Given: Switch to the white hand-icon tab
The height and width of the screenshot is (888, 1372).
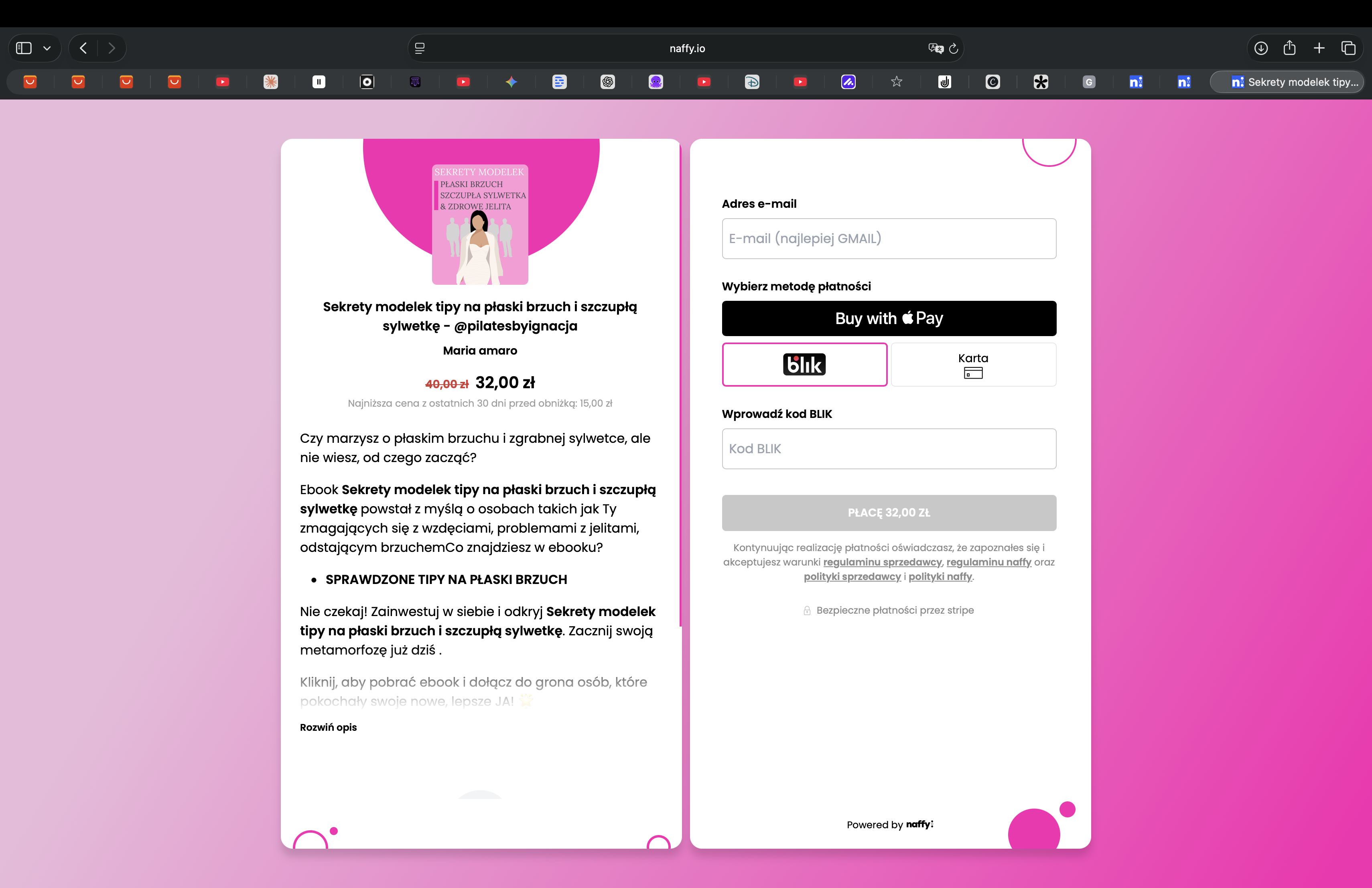Looking at the screenshot, I should click(x=945, y=82).
